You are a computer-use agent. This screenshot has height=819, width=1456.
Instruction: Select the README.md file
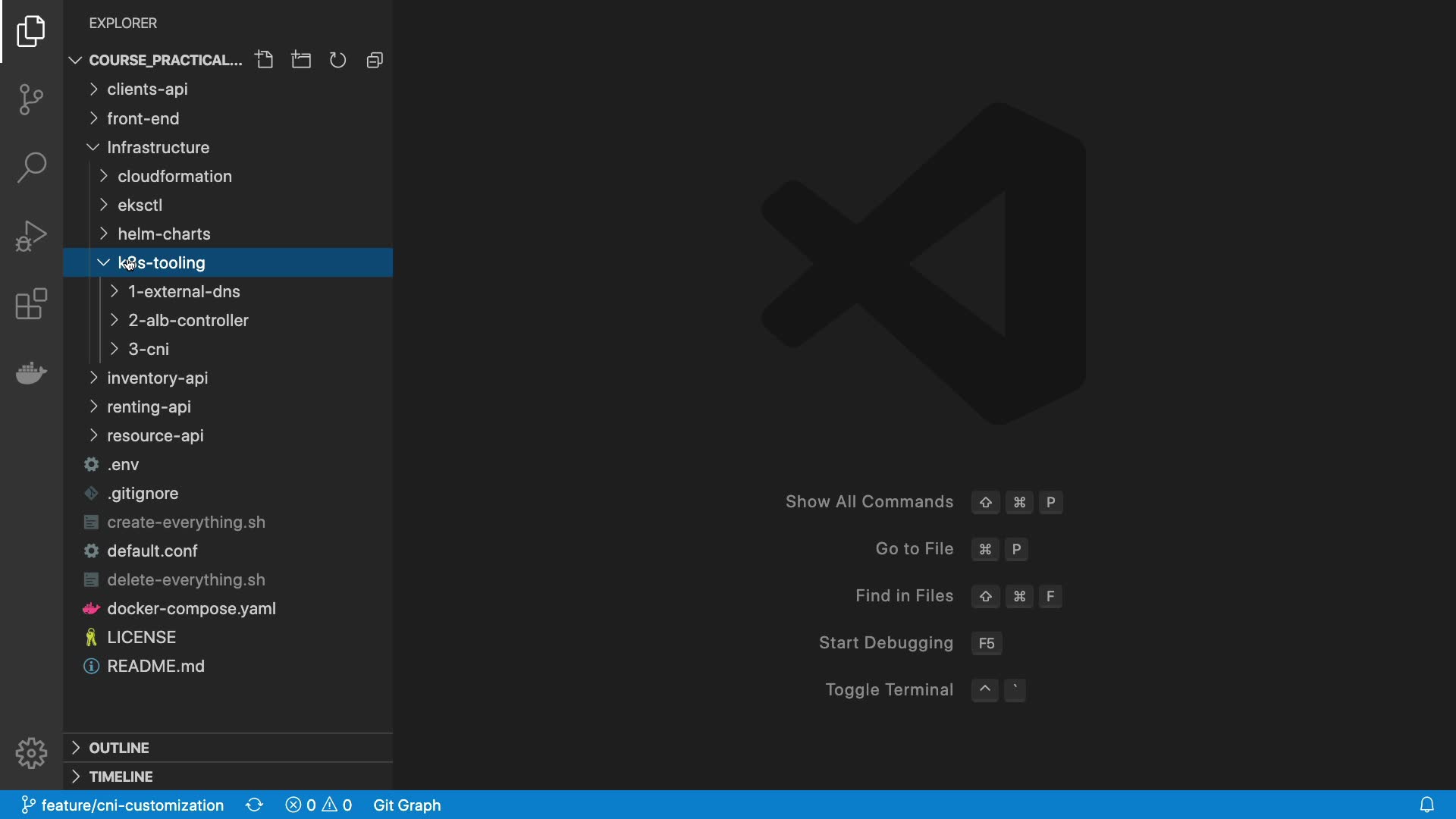point(155,667)
